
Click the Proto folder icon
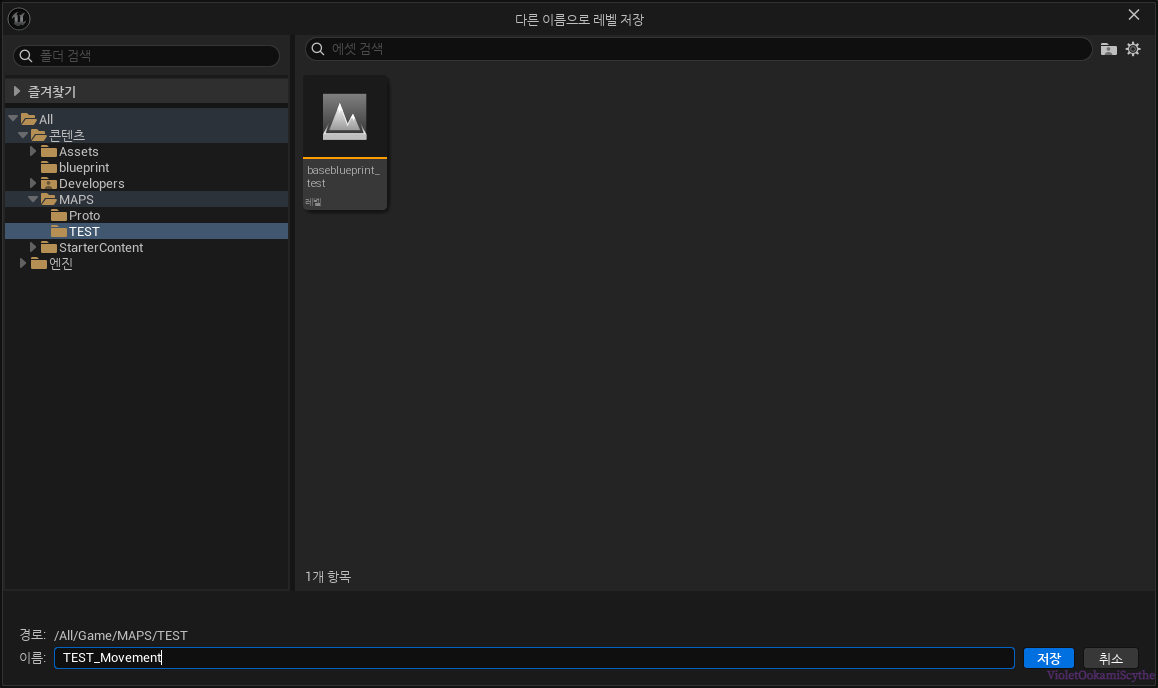point(59,216)
